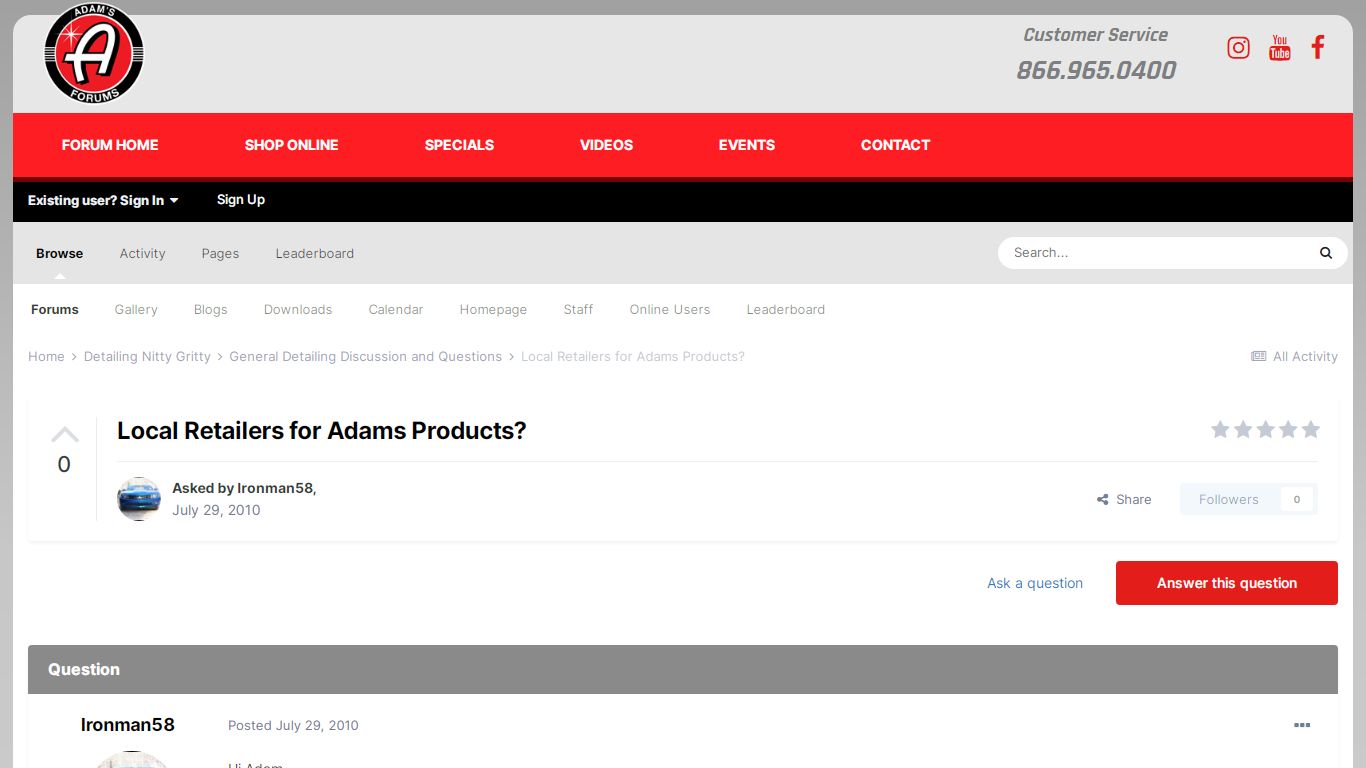Rate topic with the third star
Screen dimensions: 1366x768
(1265, 429)
